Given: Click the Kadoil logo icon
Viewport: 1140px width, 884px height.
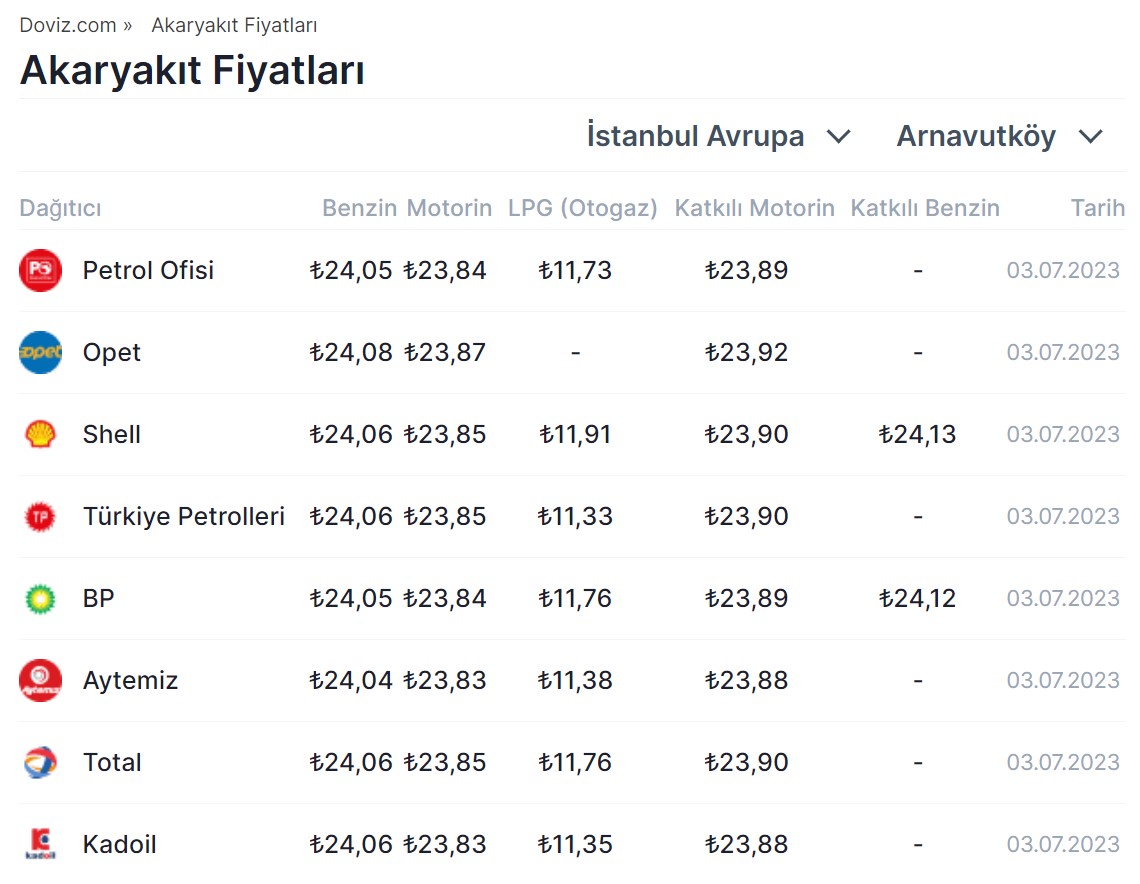Looking at the screenshot, I should pyautogui.click(x=40, y=845).
